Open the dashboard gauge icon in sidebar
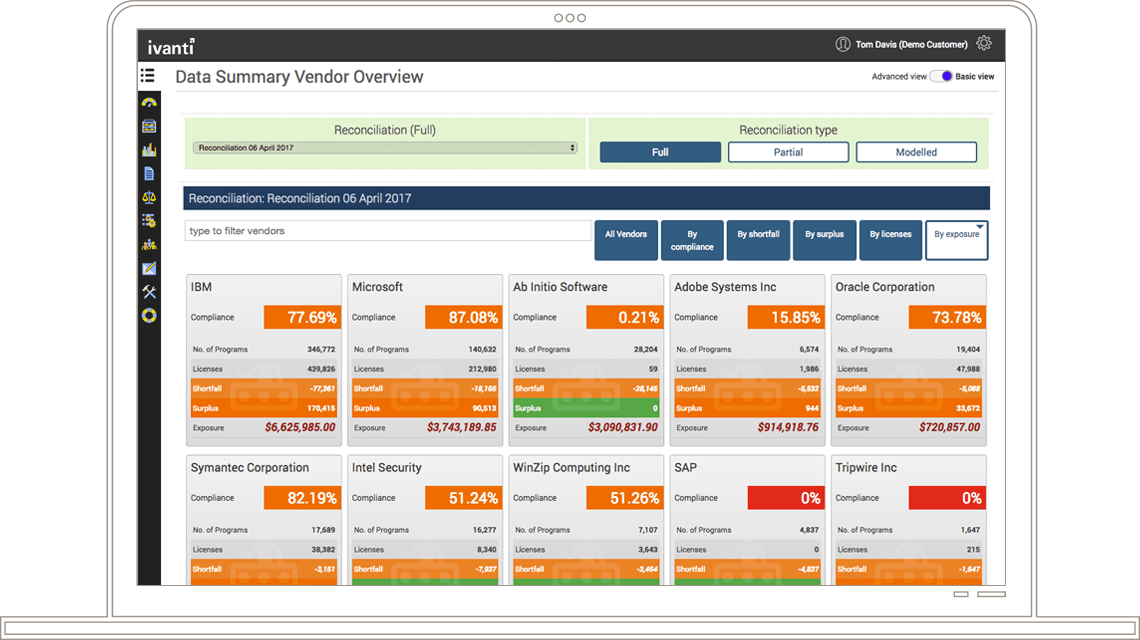1140x640 pixels. click(149, 103)
